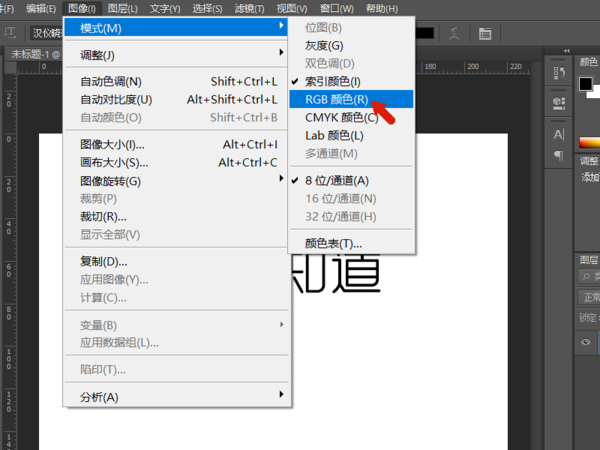Open the 视图(V) menu
600x450 pixels.
(x=292, y=8)
